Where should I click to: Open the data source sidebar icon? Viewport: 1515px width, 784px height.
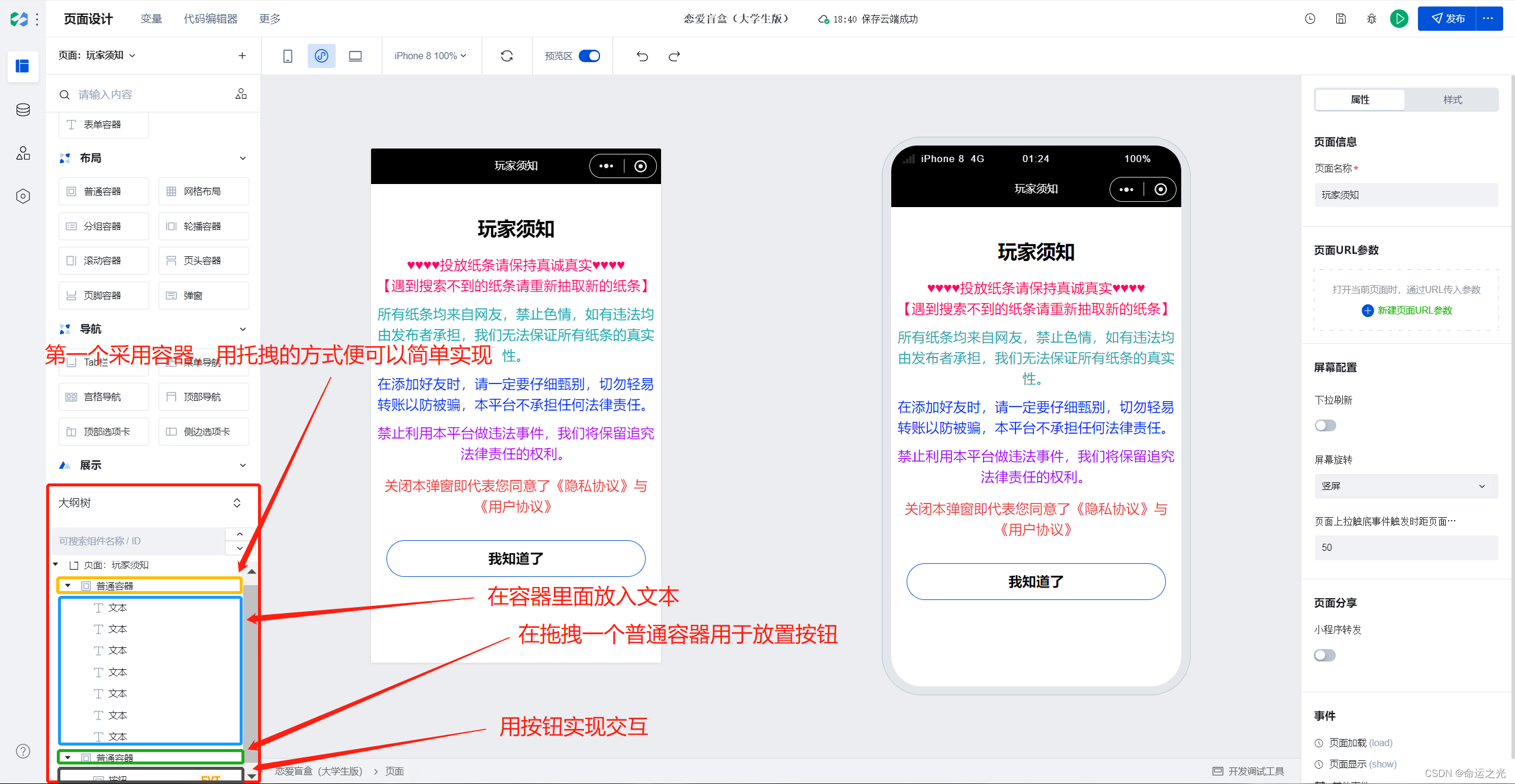coord(23,109)
